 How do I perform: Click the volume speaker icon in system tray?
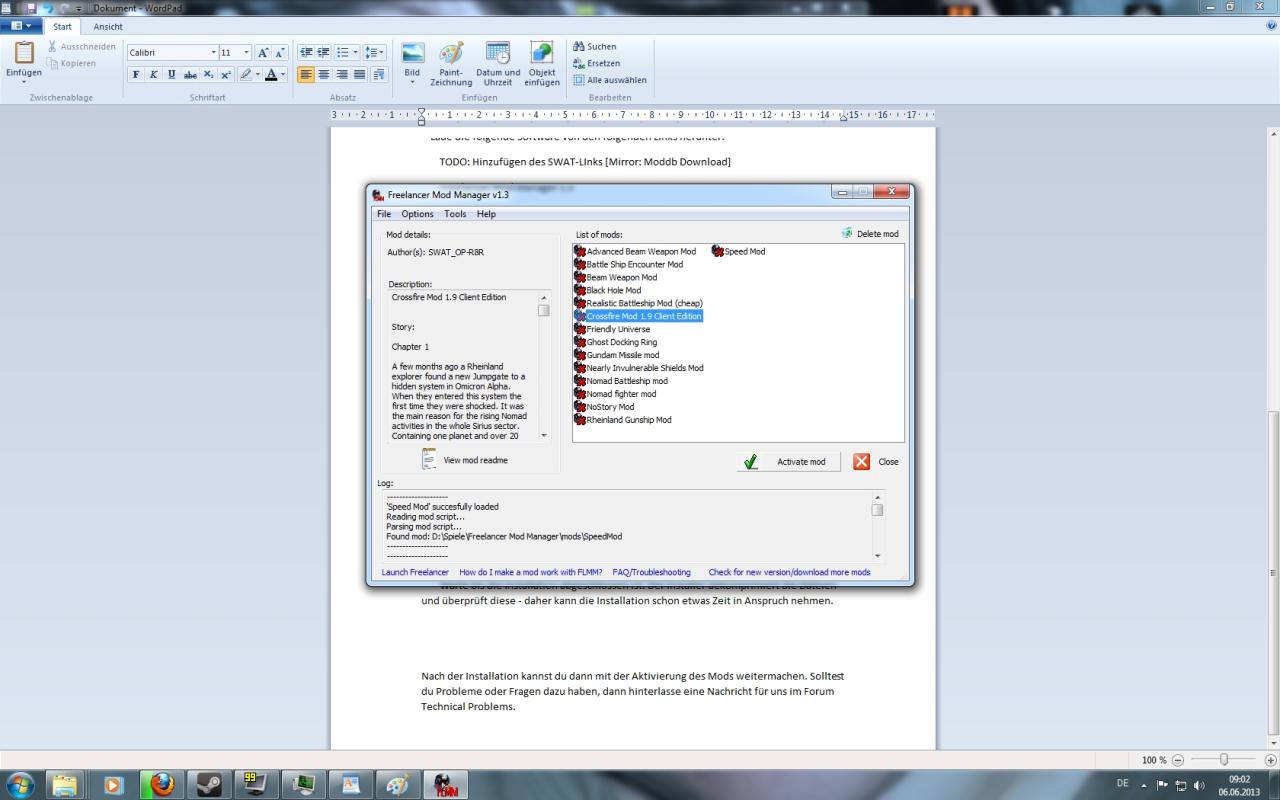(x=1198, y=785)
